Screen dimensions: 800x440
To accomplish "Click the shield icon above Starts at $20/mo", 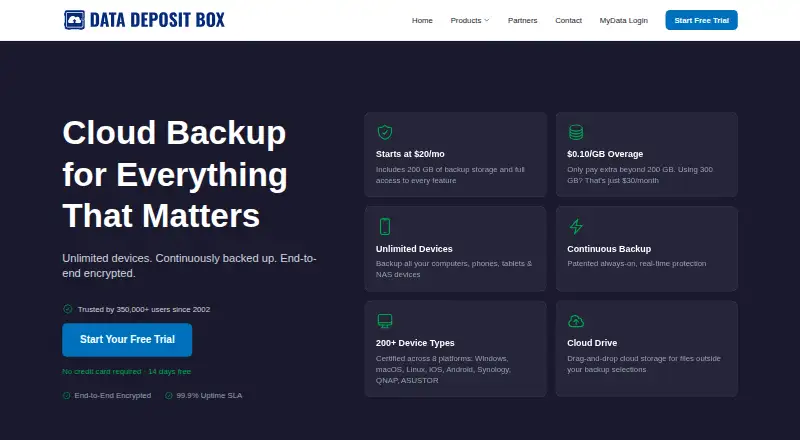I will pos(385,132).
